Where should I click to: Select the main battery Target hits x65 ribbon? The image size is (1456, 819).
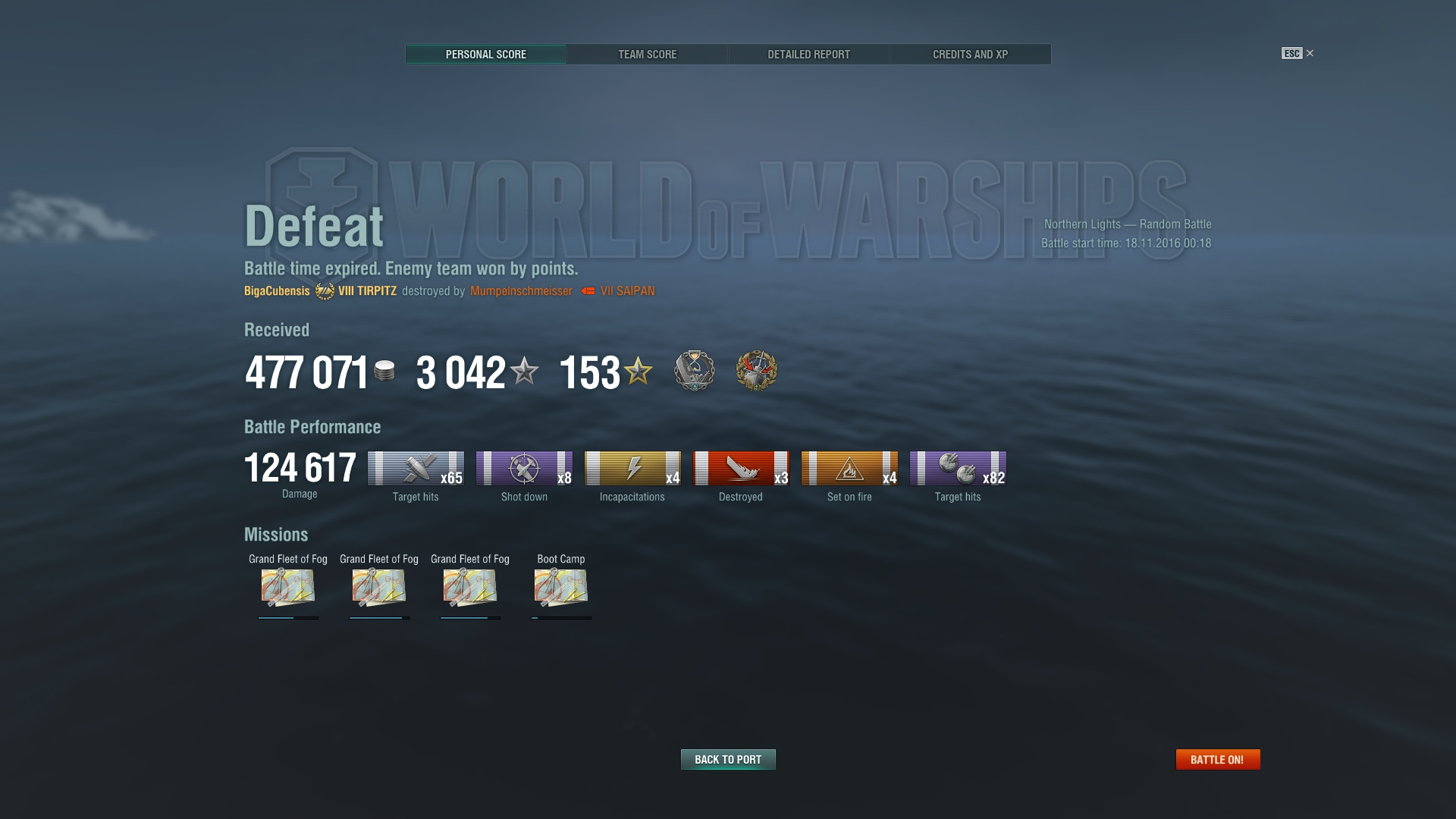click(416, 468)
